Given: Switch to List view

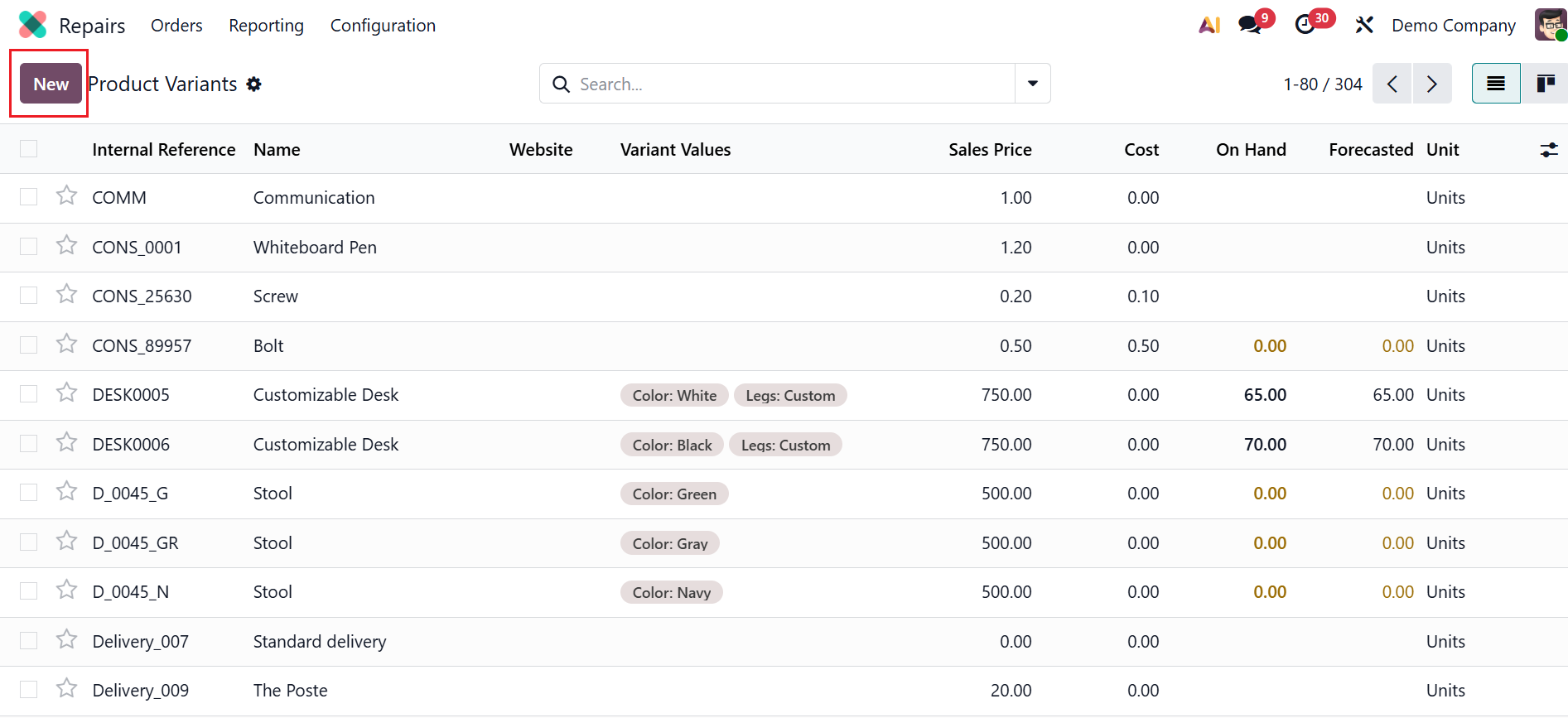Looking at the screenshot, I should (1495, 84).
